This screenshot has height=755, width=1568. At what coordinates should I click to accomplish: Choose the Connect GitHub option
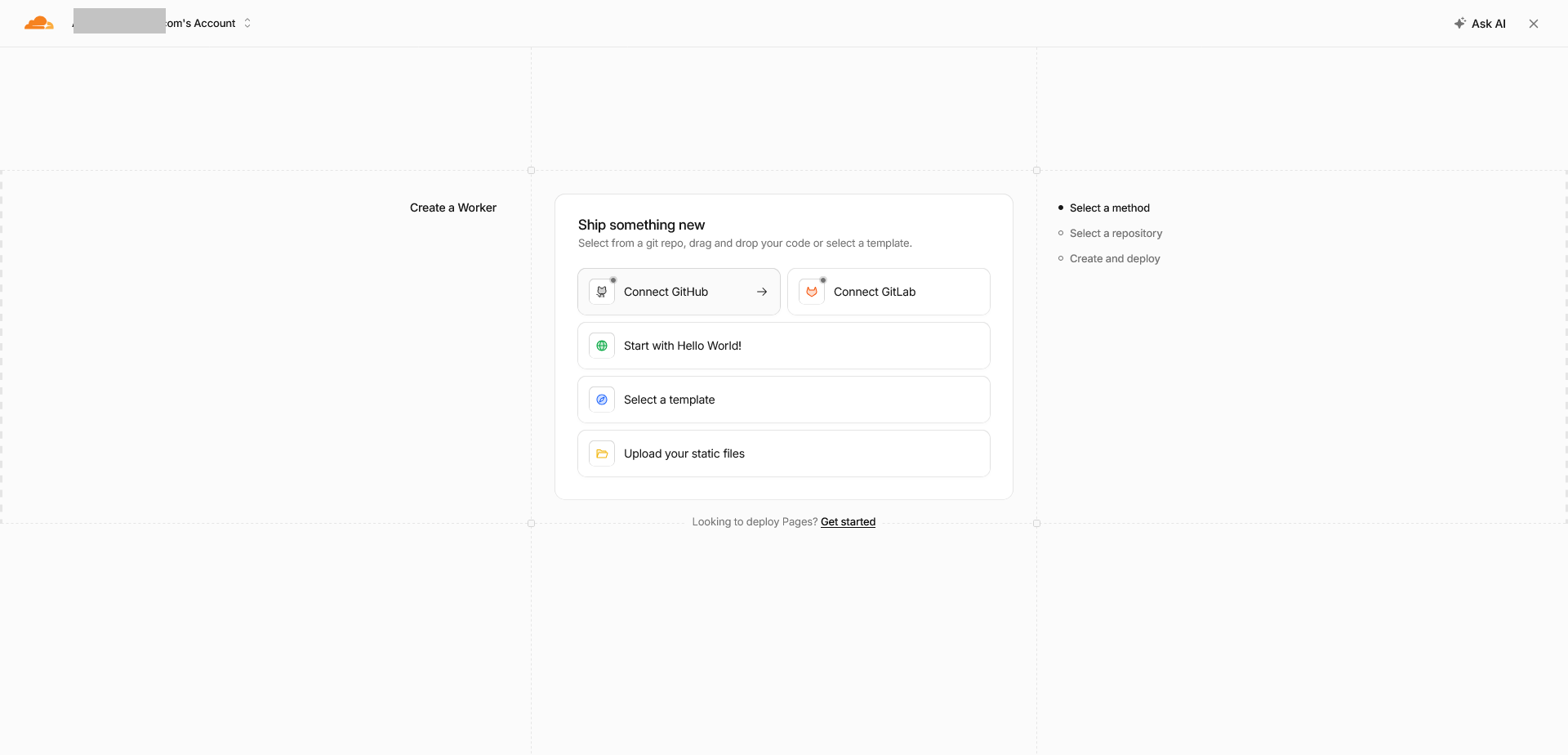679,292
